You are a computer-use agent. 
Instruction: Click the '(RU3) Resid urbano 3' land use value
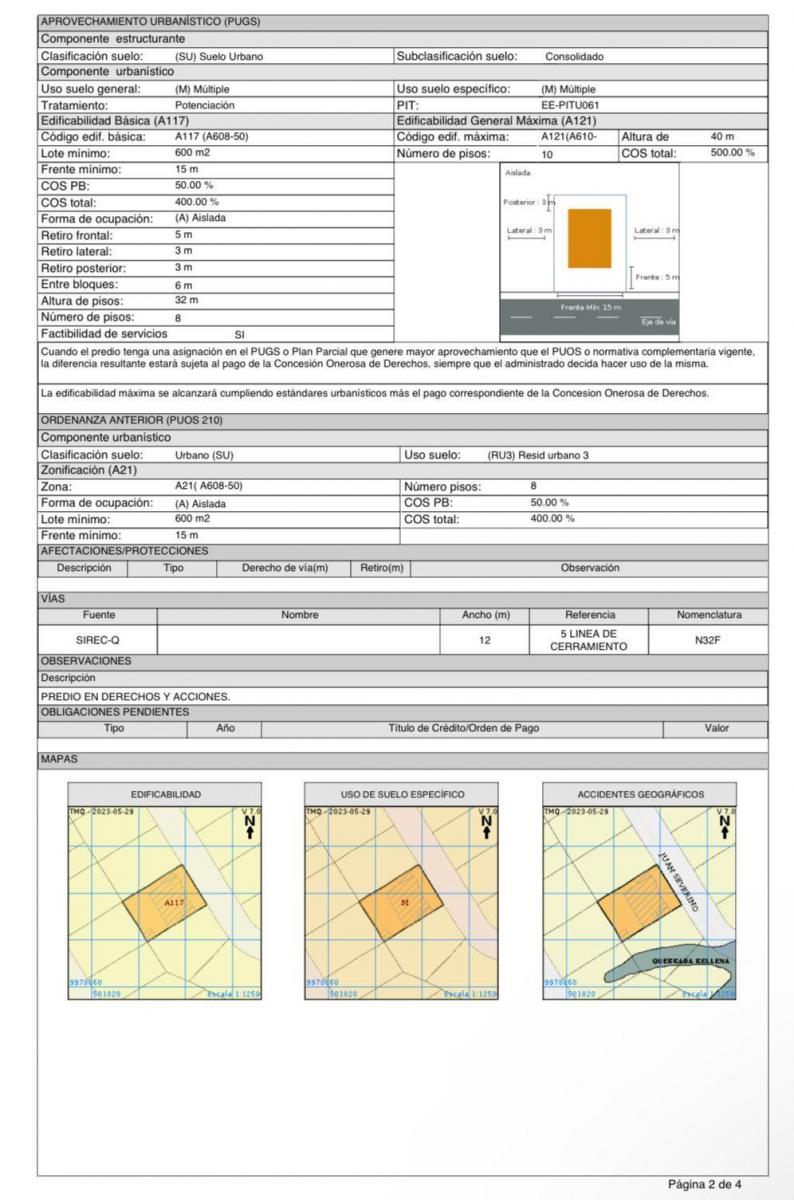click(538, 455)
